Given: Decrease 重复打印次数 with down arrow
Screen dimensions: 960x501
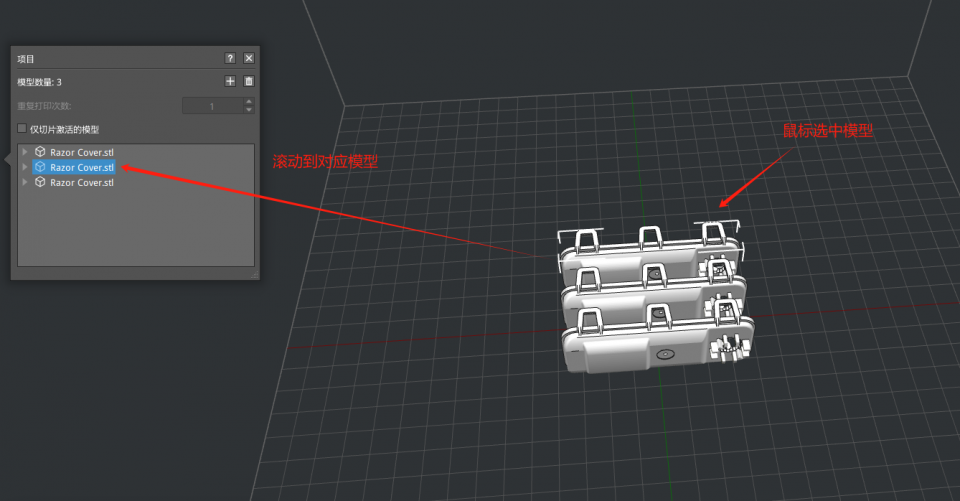Looking at the screenshot, I should click(249, 109).
